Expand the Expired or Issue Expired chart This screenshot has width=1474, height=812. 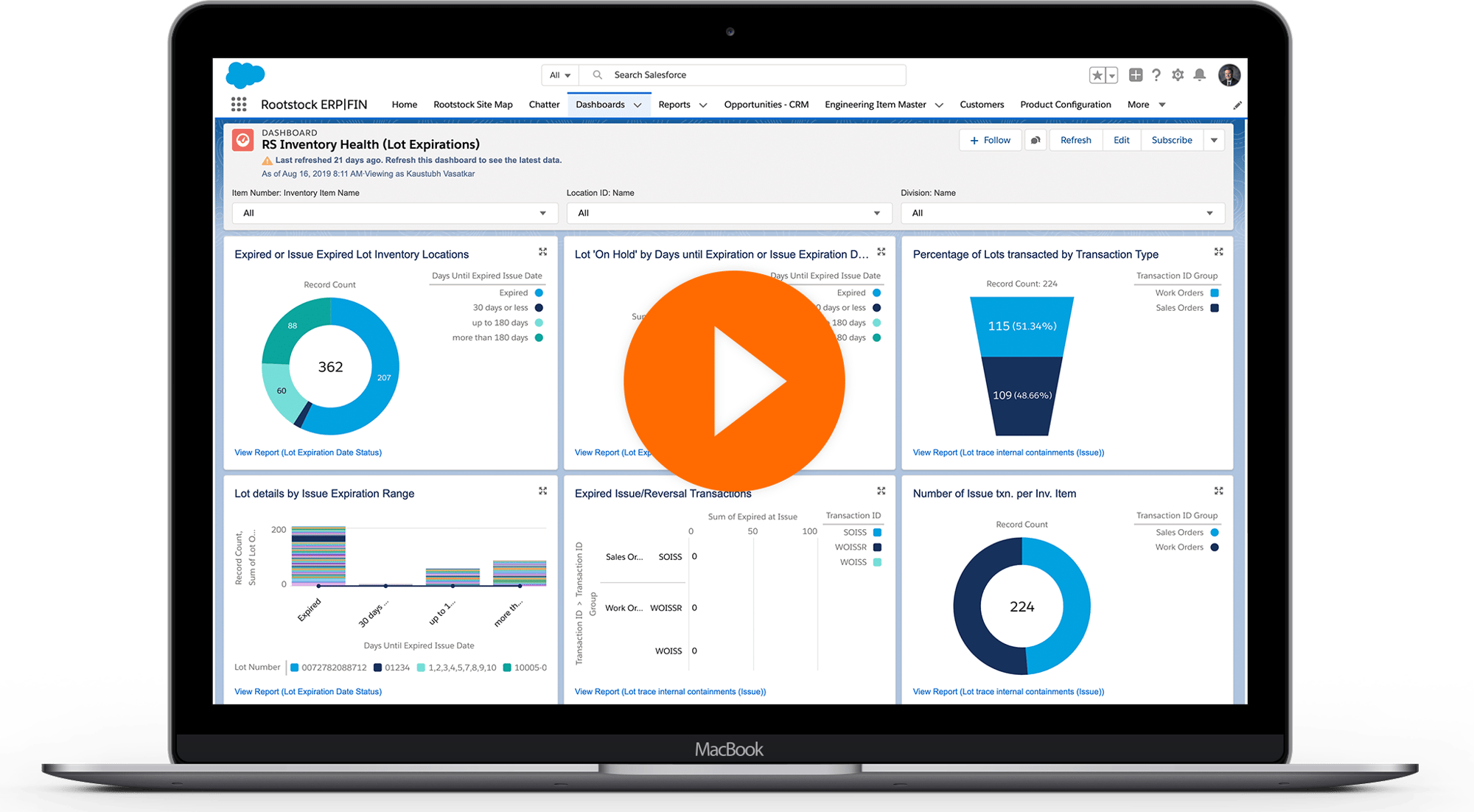point(542,251)
